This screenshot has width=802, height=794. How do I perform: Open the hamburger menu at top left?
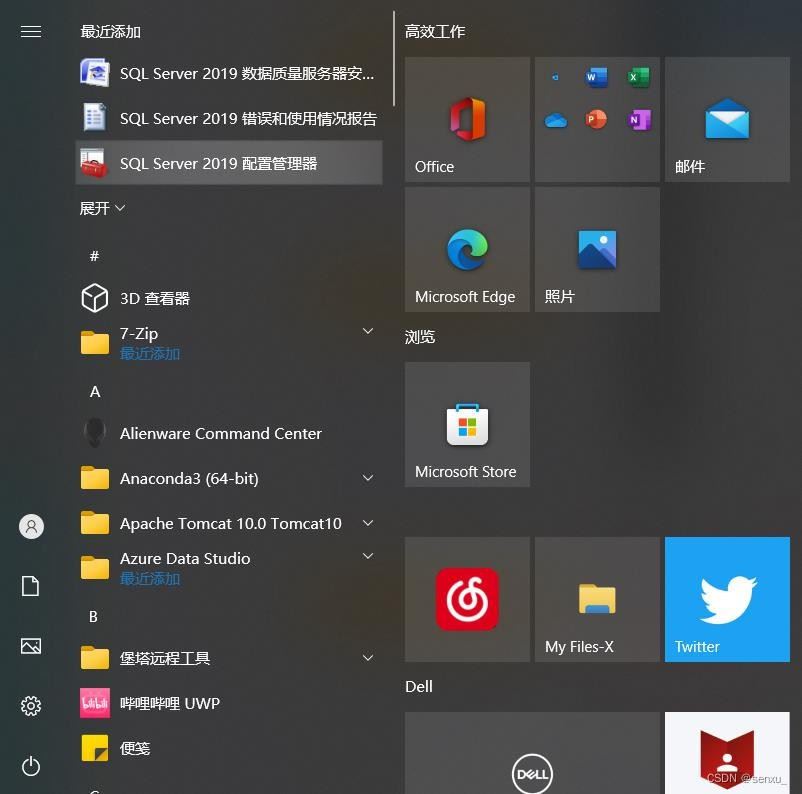coord(31,32)
